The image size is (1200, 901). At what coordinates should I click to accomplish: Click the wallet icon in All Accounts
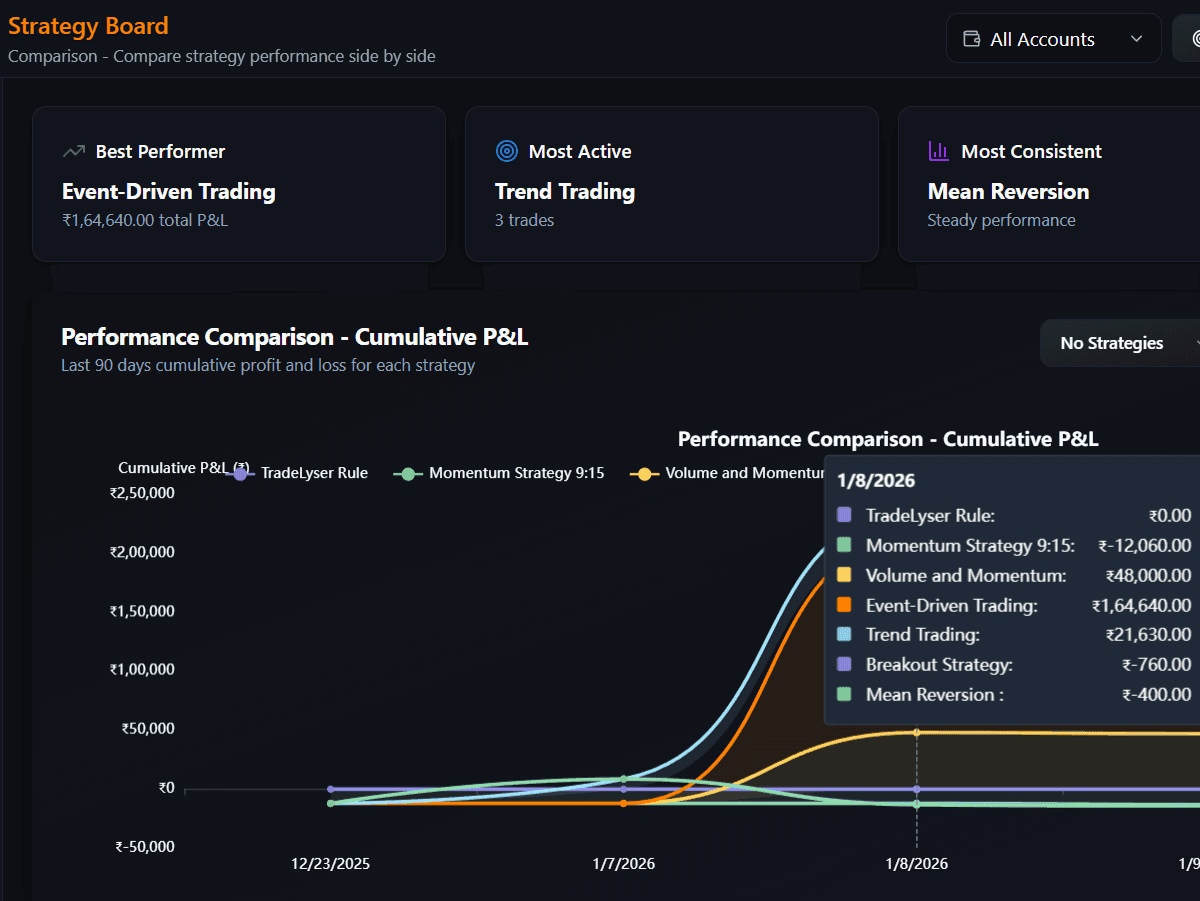click(x=971, y=39)
